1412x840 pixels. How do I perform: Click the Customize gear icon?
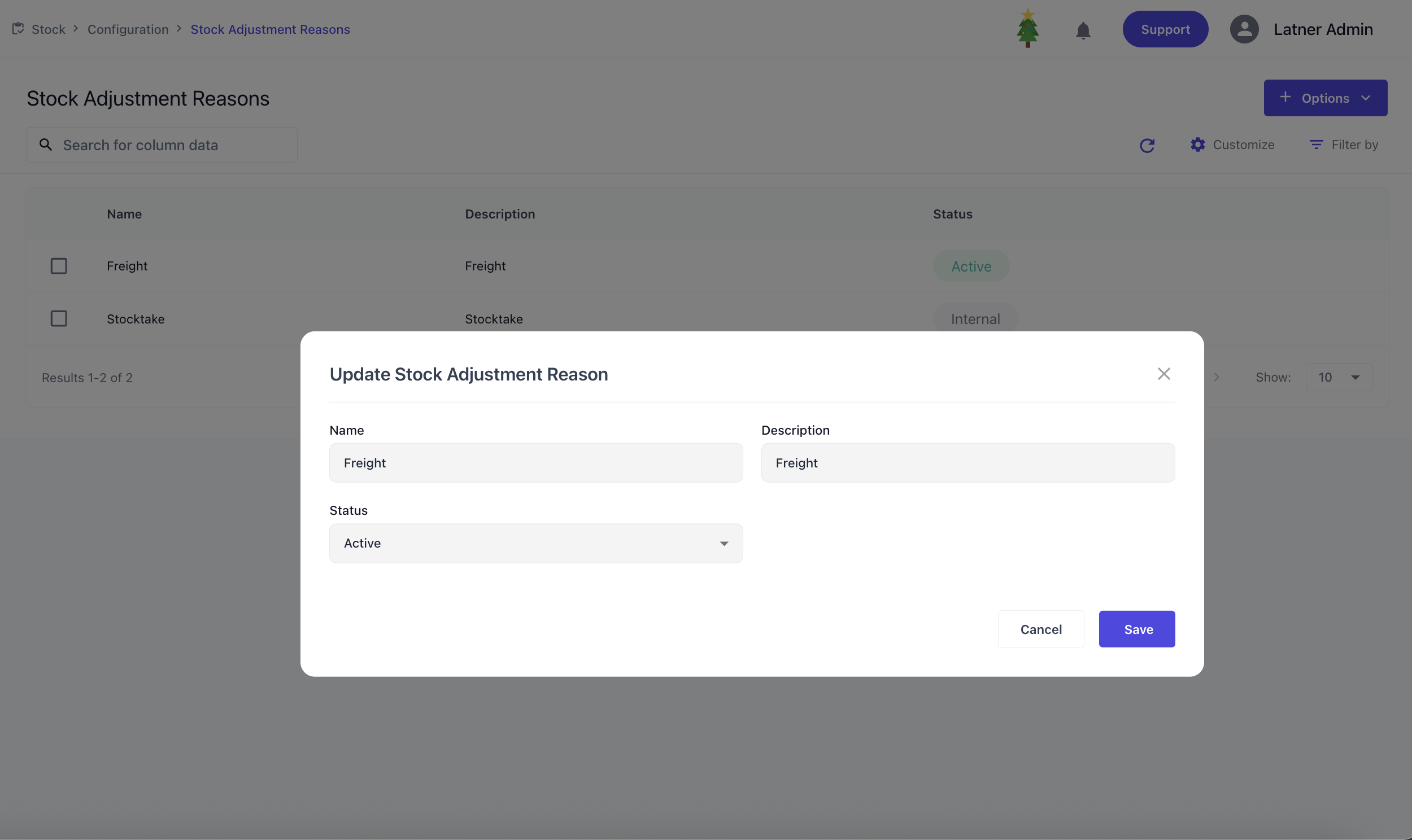pos(1197,145)
